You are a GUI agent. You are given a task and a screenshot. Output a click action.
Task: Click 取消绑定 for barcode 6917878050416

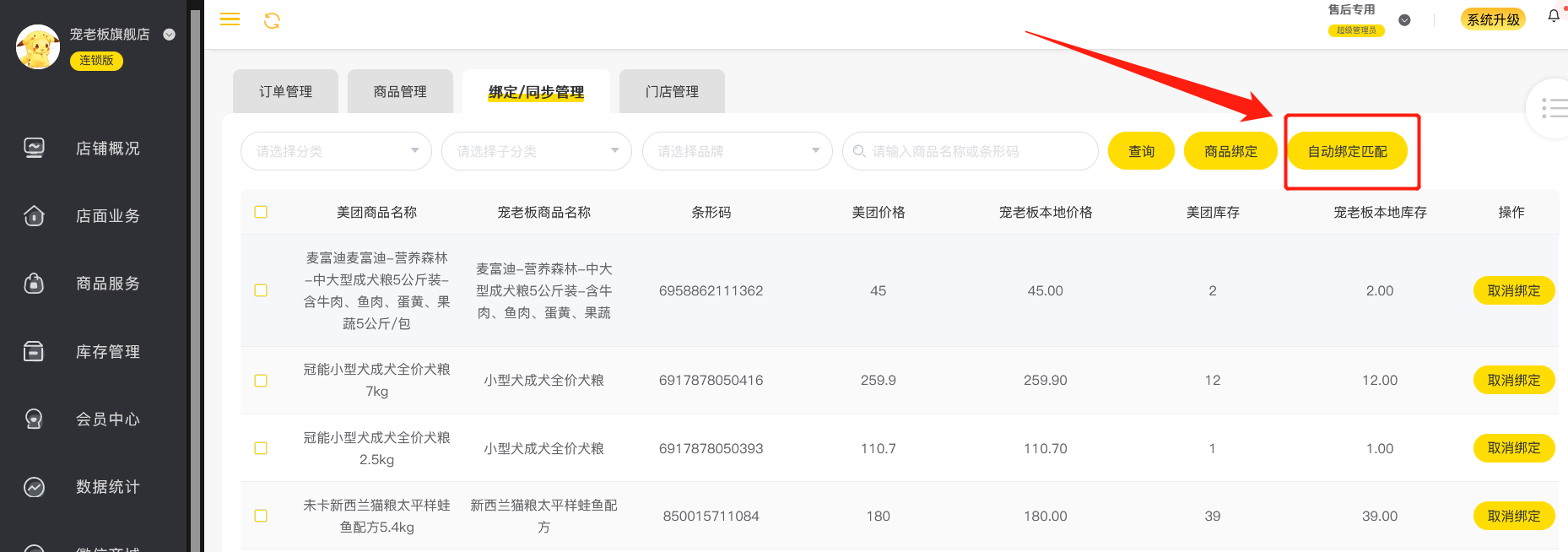coord(1514,381)
